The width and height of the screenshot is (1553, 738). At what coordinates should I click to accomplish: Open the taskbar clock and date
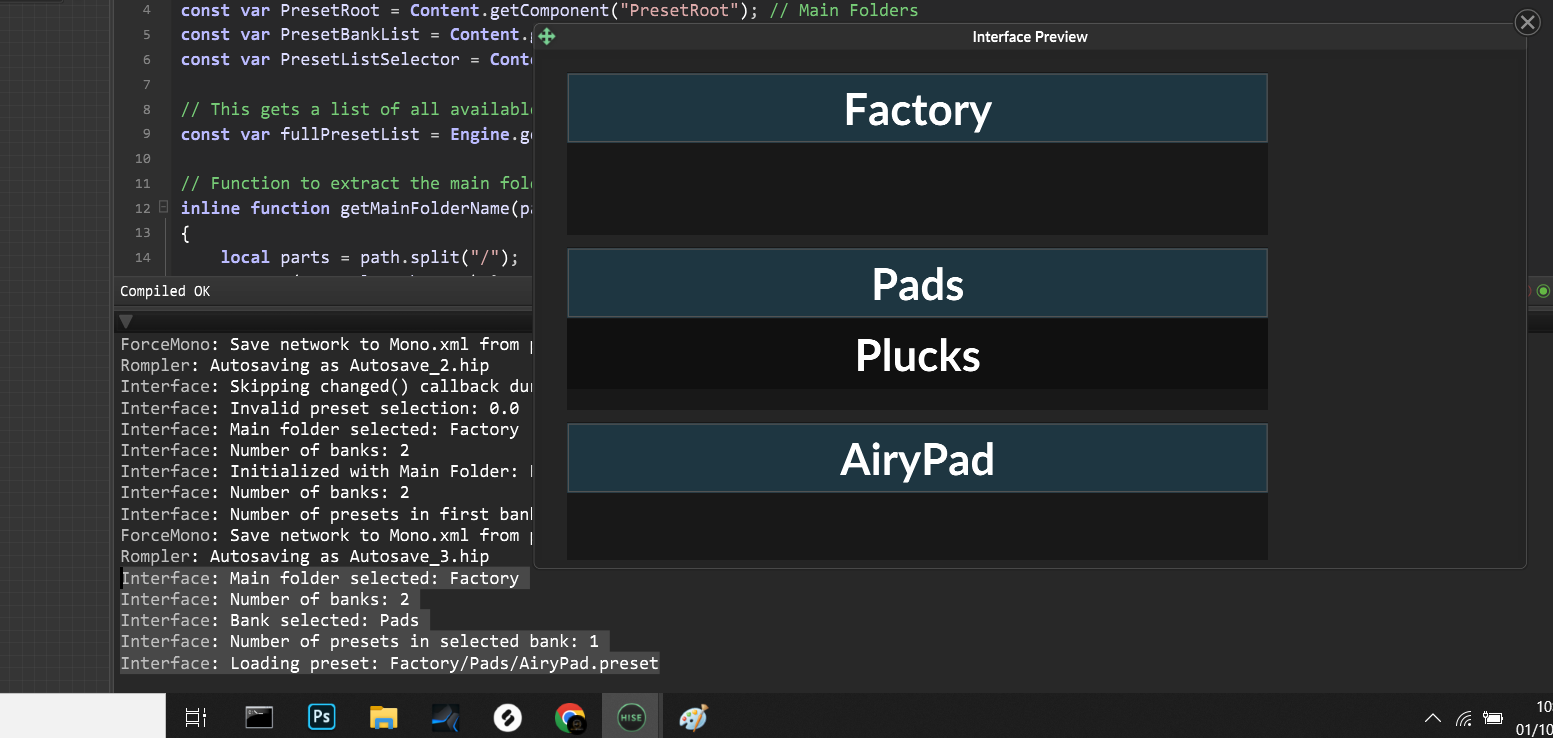point(1535,717)
